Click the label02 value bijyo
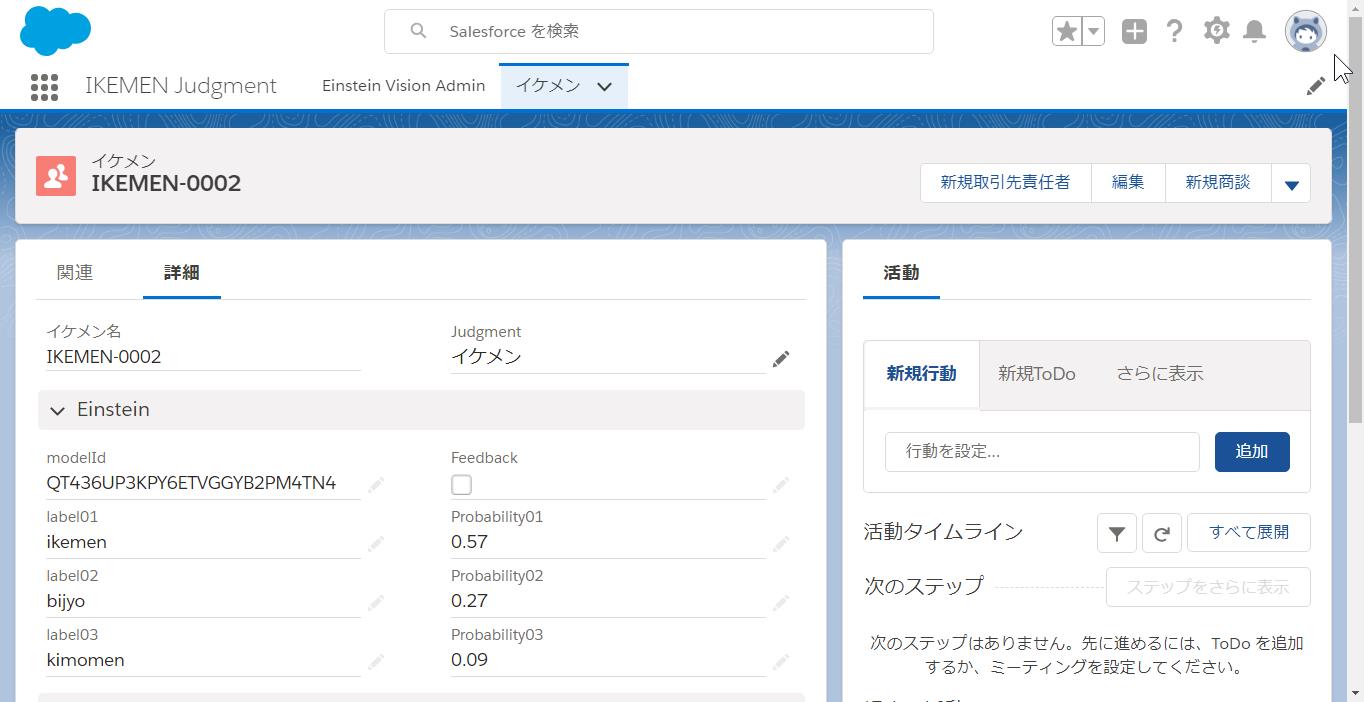This screenshot has height=702, width=1364. (x=66, y=601)
